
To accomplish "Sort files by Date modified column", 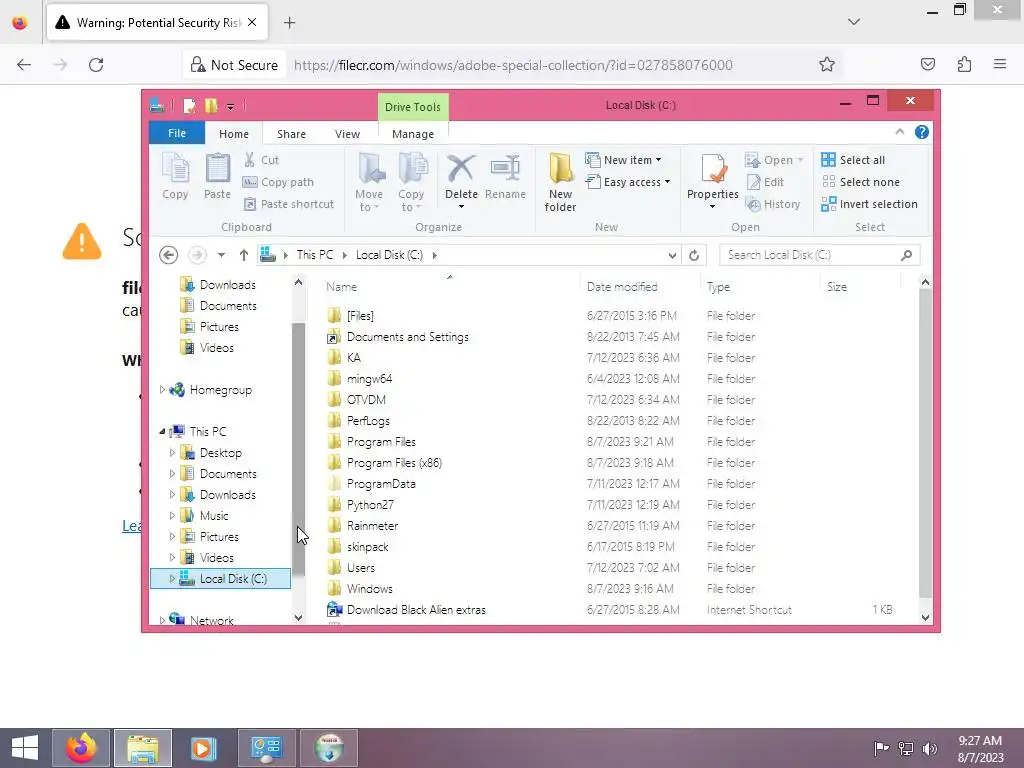I will (x=622, y=287).
